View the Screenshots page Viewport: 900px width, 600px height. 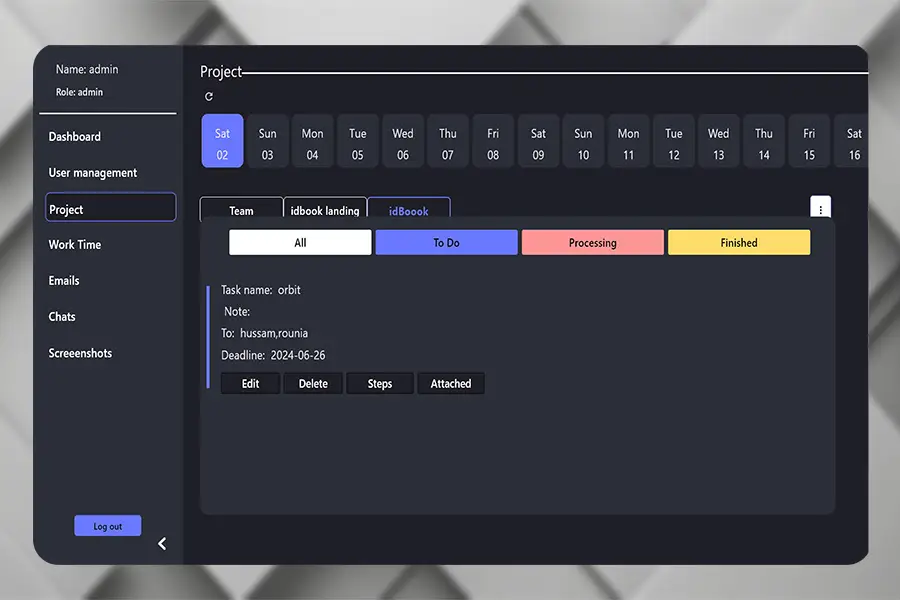80,352
